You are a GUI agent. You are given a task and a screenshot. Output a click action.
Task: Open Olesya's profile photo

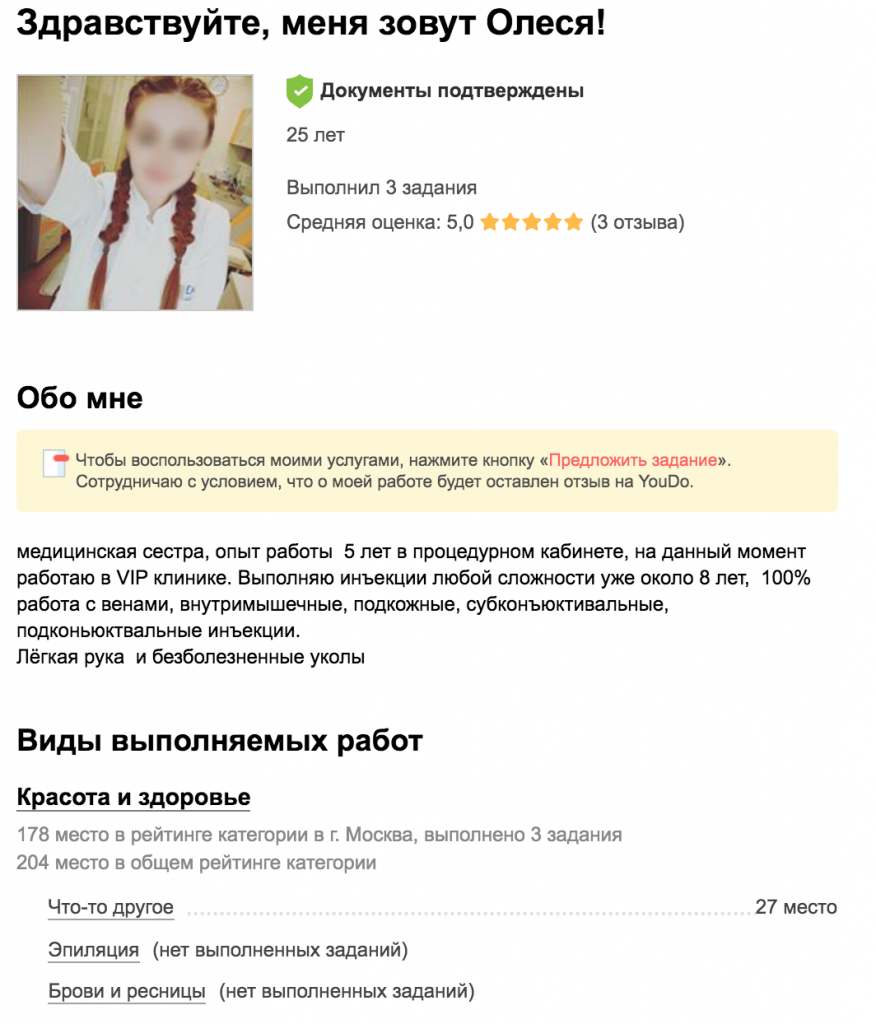pos(135,192)
